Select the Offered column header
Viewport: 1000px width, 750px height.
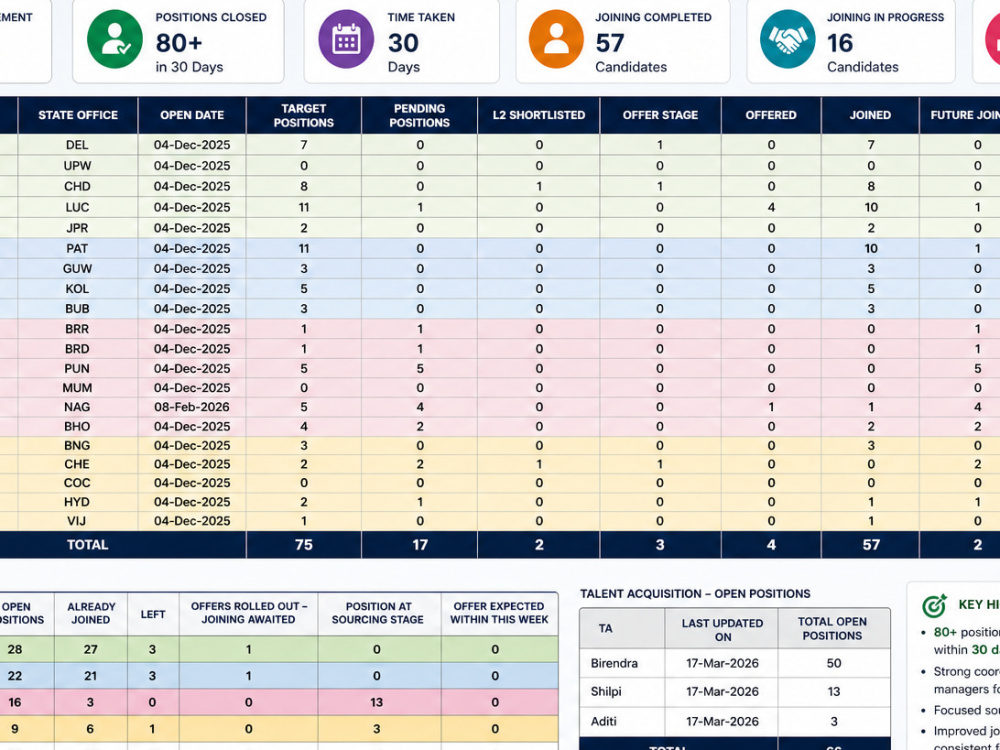pos(771,115)
